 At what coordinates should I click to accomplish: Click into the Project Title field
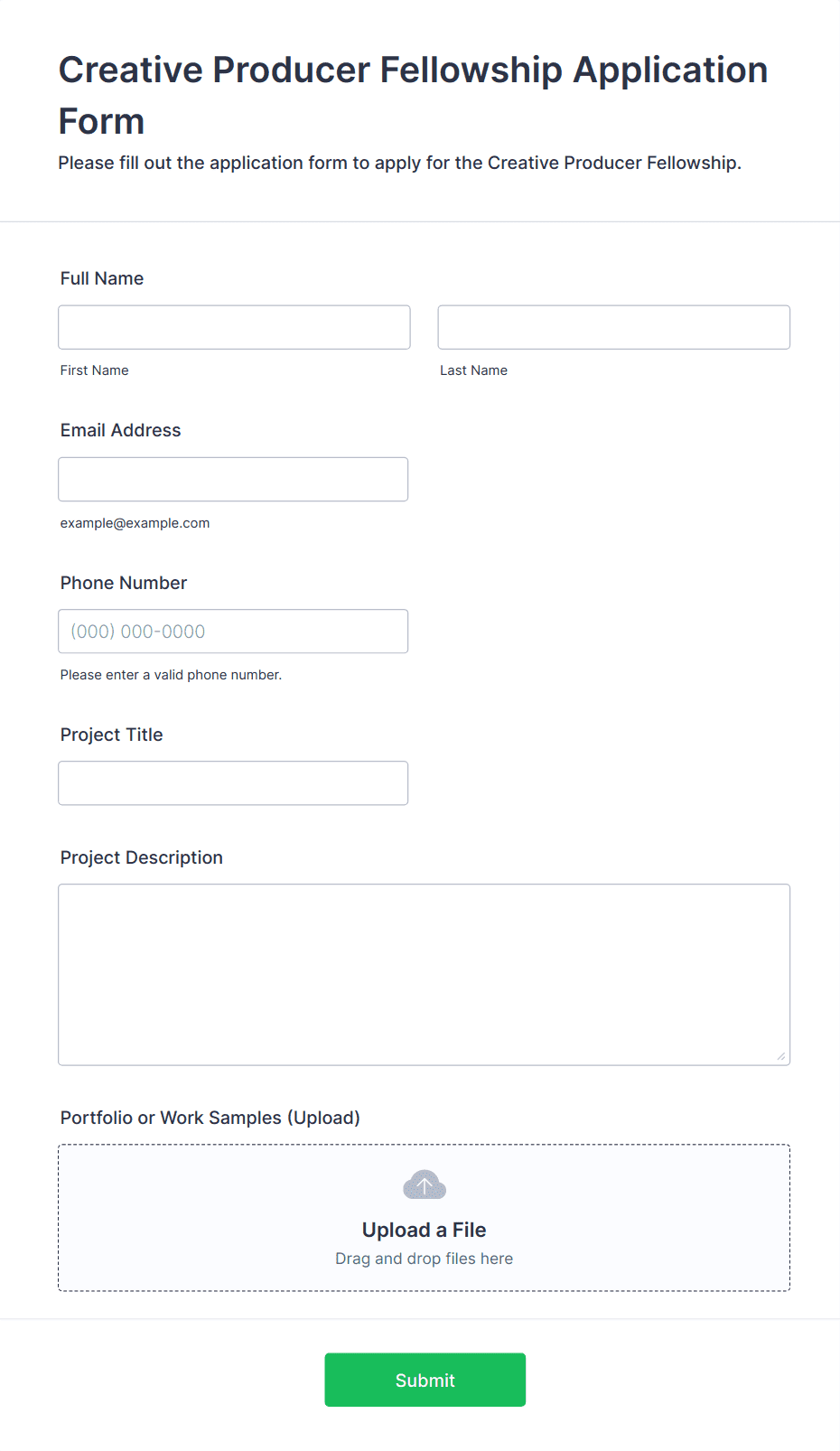(233, 783)
